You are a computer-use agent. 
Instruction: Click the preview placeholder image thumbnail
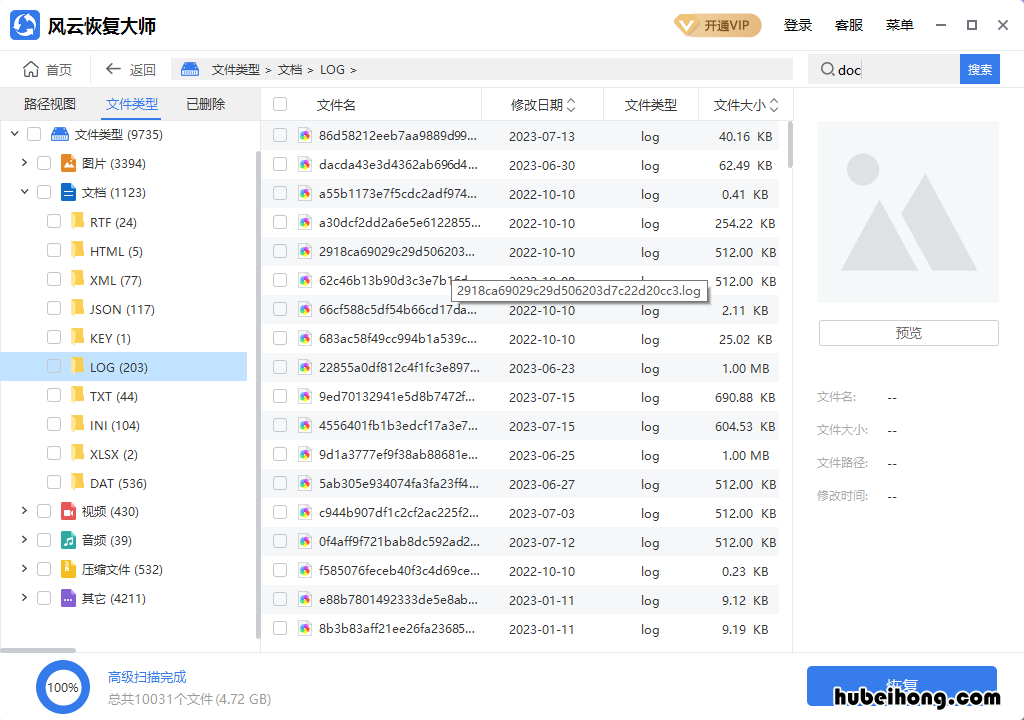908,212
